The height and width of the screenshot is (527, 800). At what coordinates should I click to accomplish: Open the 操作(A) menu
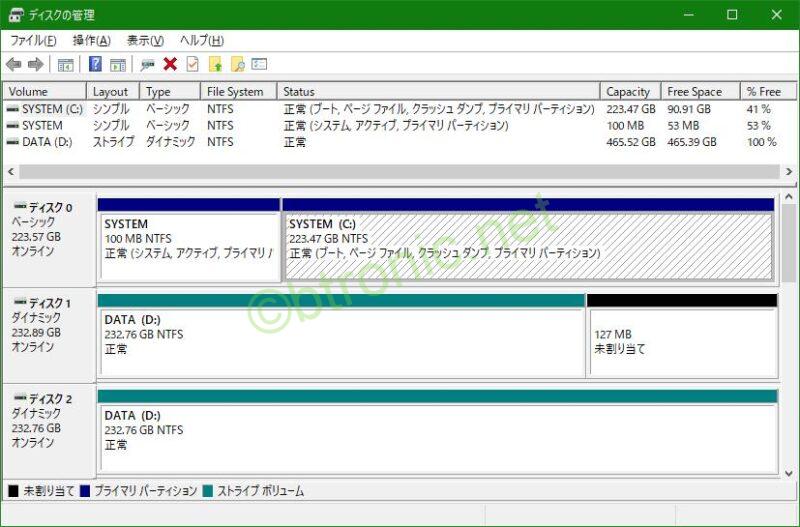[x=92, y=40]
